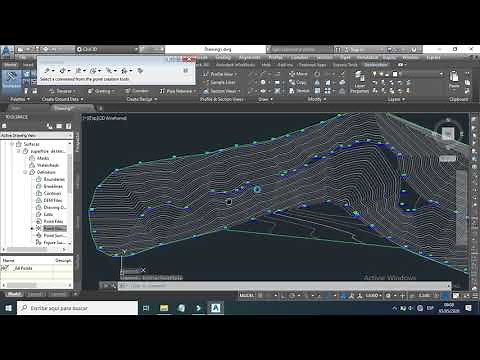Expand the Layers panel dropdown
Screen dimensions: 480x360
pyautogui.click(x=396, y=99)
